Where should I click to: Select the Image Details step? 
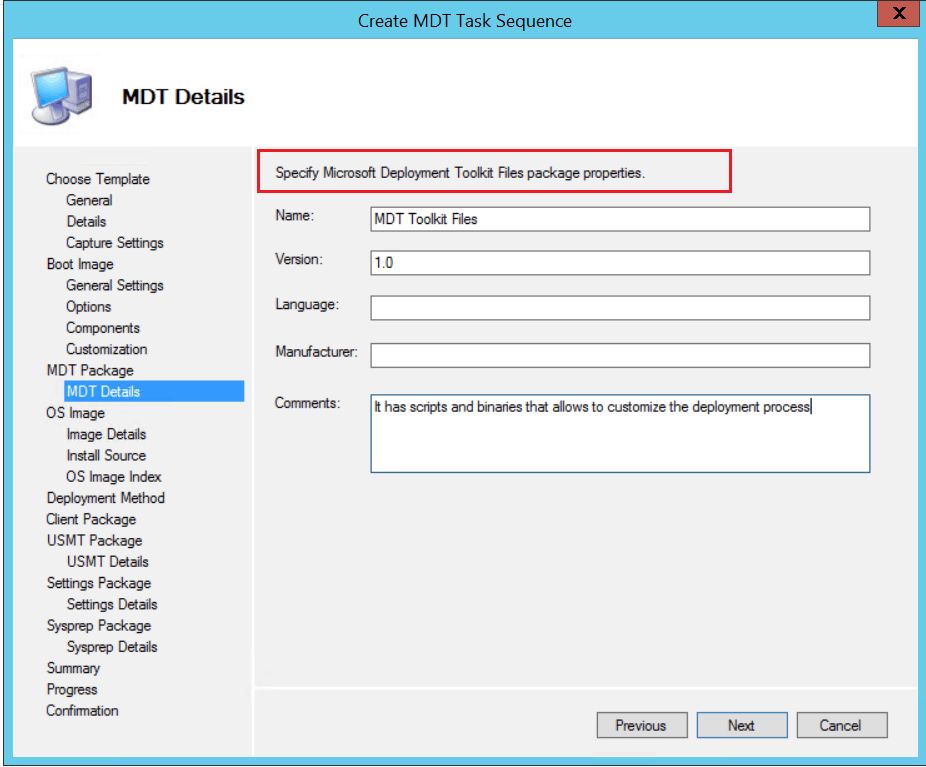click(106, 434)
